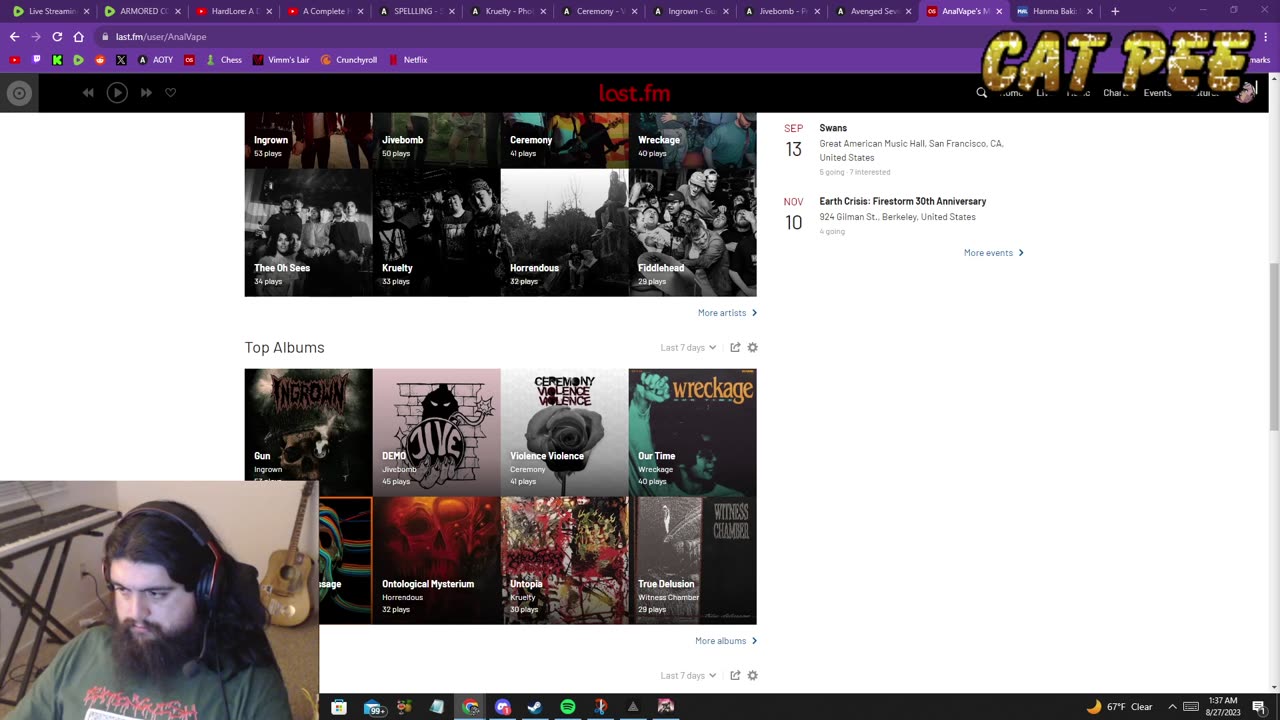Open 'Our Time' album by Wreckage
Image resolution: width=1280 pixels, height=720 pixels.
tap(692, 432)
